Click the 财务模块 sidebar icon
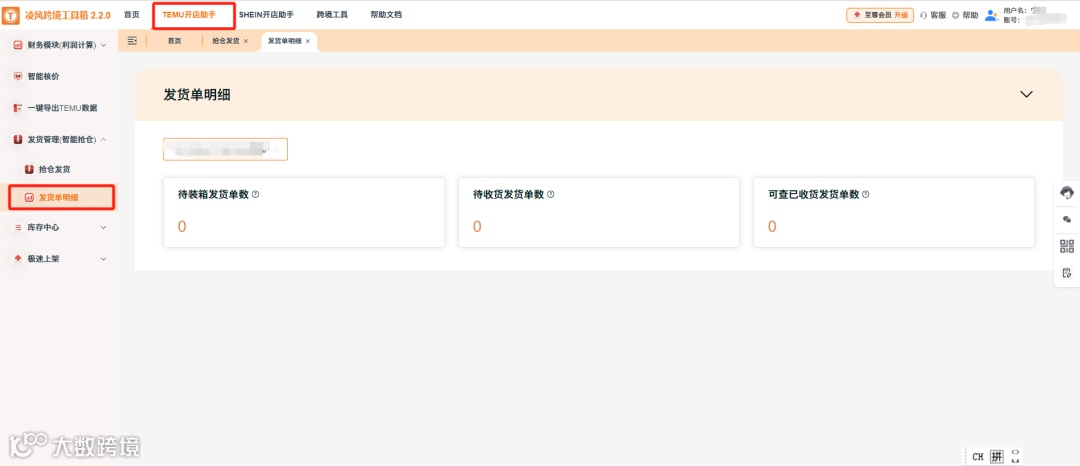Screen dimensions: 1080x466 point(18,45)
